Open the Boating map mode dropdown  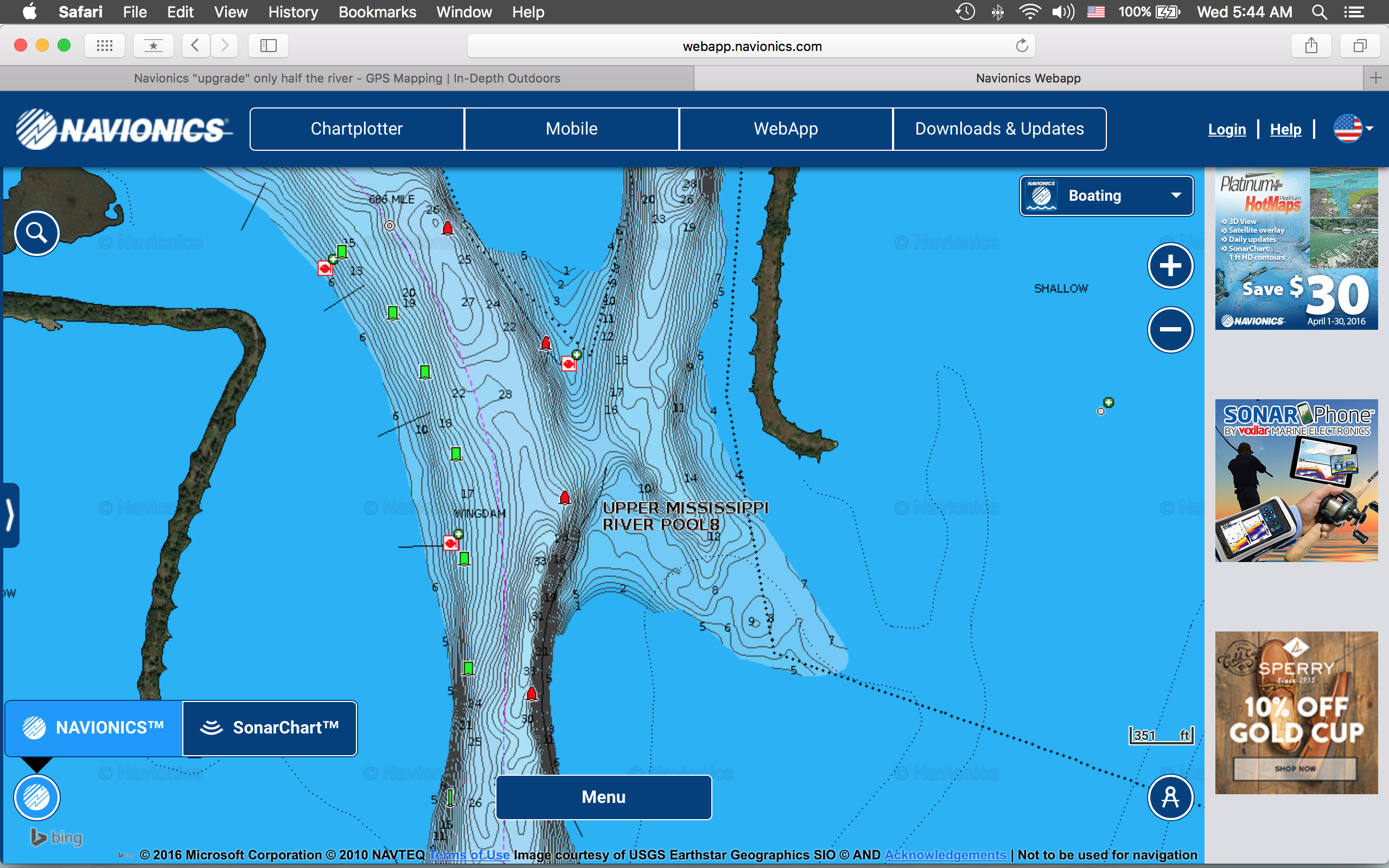coord(1106,196)
